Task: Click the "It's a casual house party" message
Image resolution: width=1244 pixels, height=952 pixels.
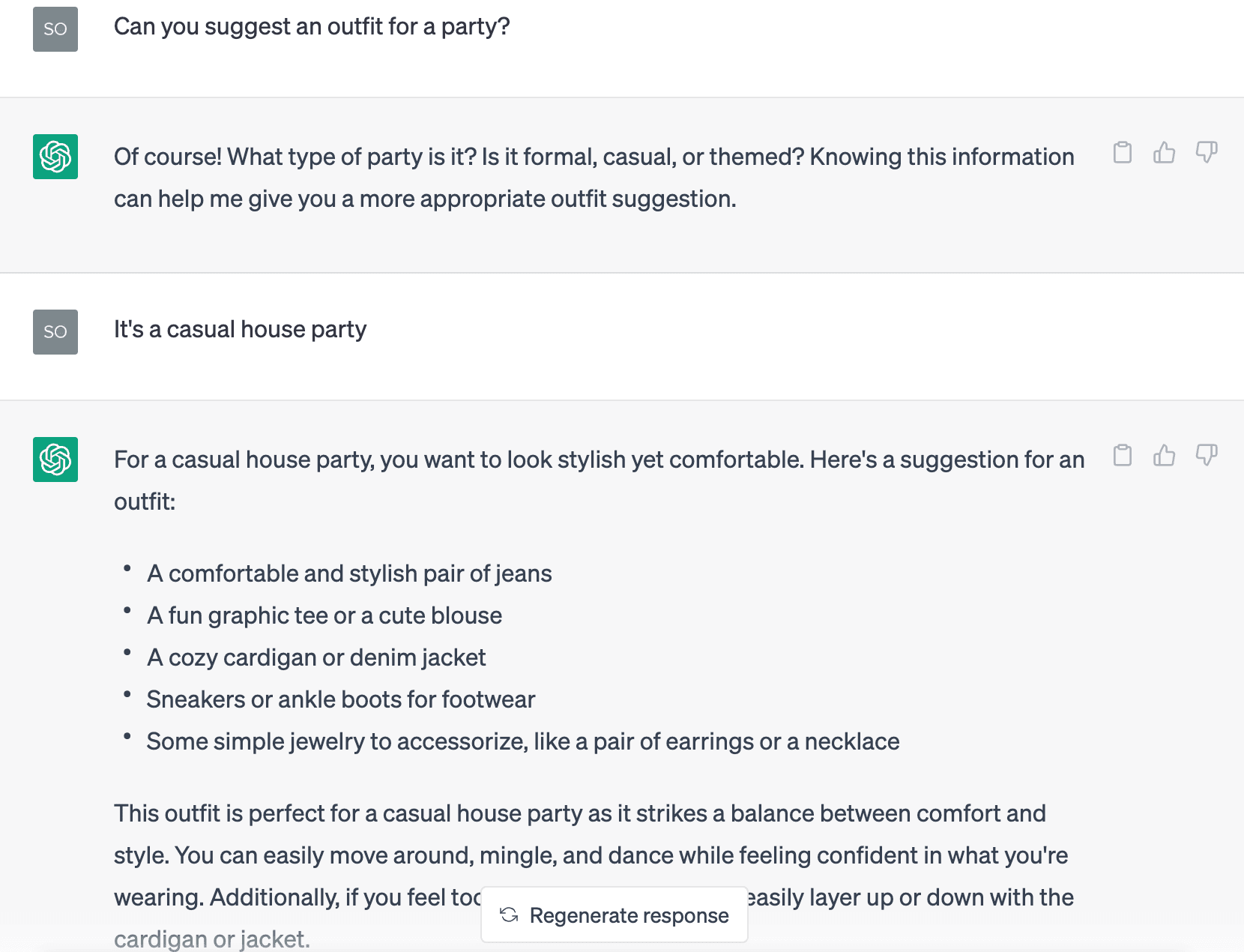Action: pos(240,329)
